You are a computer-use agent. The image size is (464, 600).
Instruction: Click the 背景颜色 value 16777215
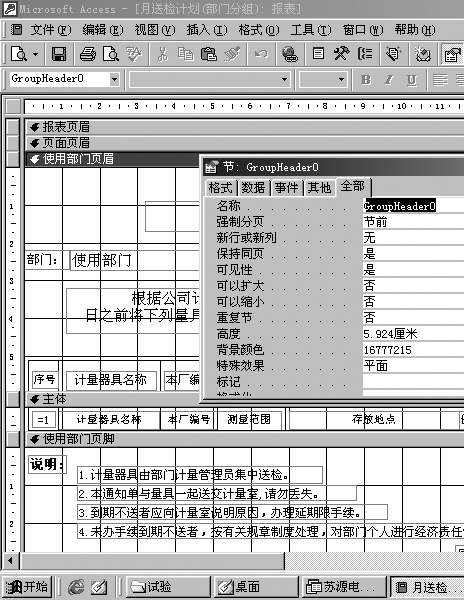tap(413, 350)
